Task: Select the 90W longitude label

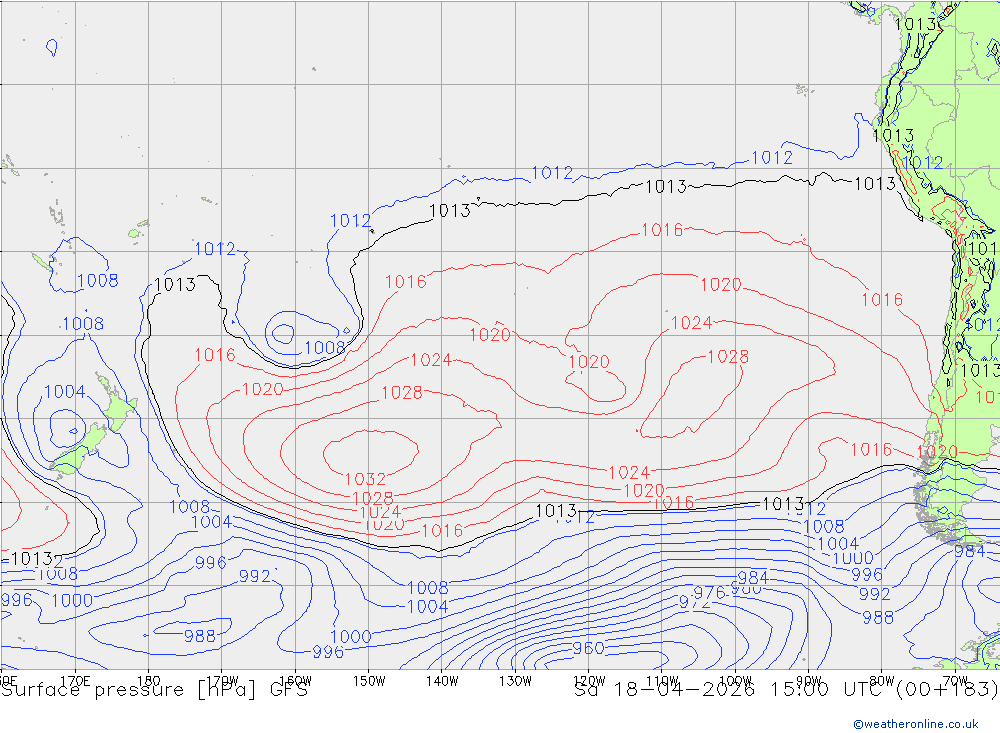Action: pyautogui.click(x=809, y=681)
